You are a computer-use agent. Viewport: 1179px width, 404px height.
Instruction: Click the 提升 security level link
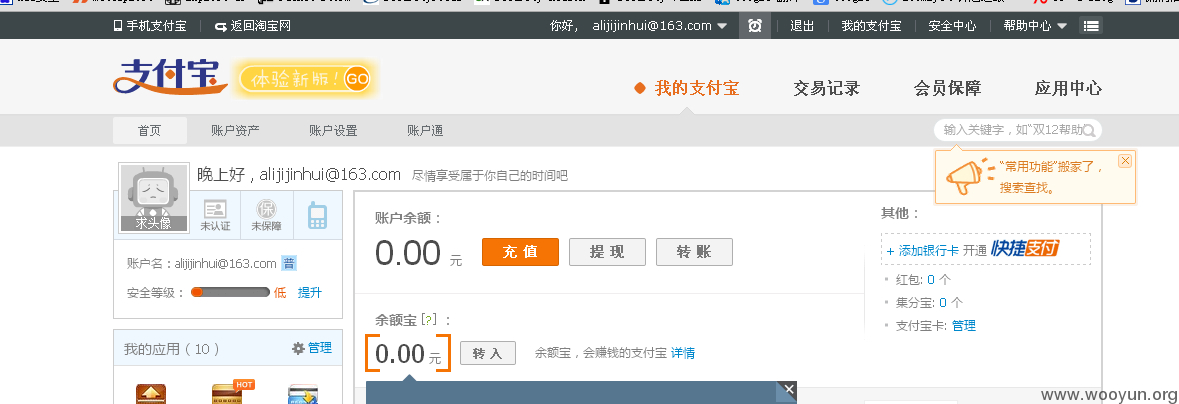tap(310, 293)
